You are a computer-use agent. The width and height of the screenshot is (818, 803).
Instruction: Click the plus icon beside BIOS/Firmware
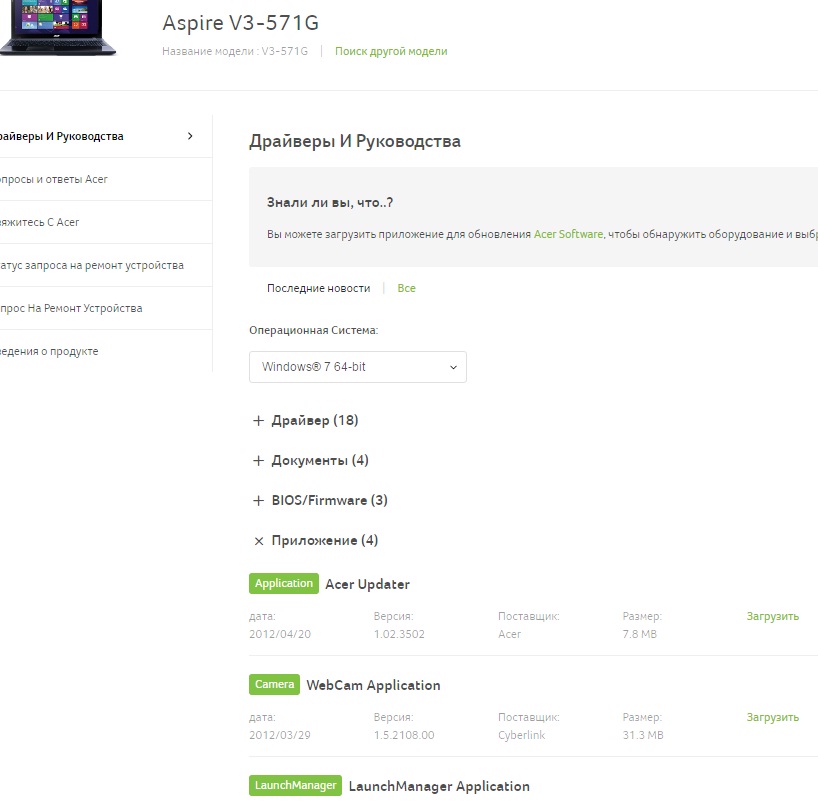coord(258,501)
